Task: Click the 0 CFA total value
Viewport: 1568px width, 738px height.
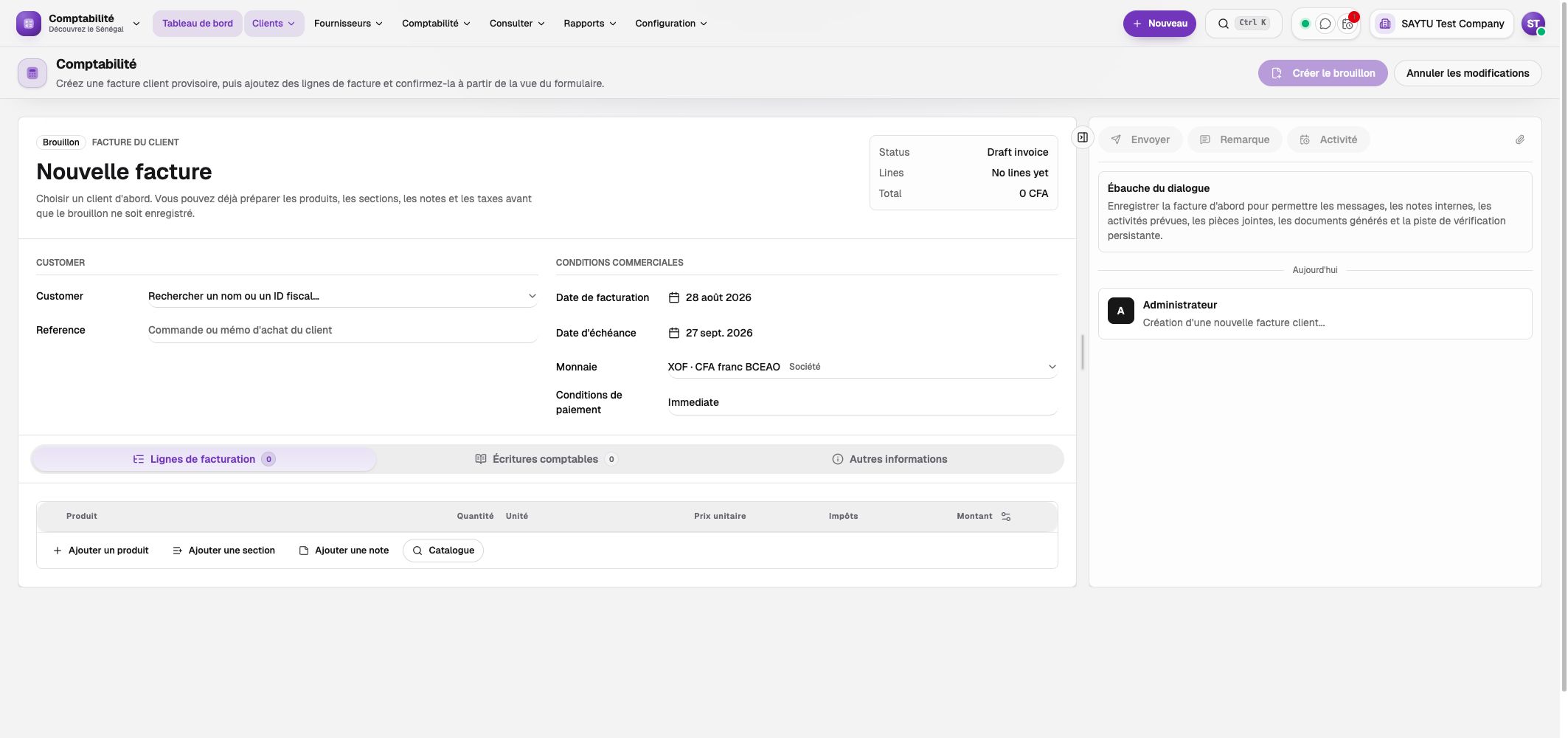Action: pos(1033,193)
